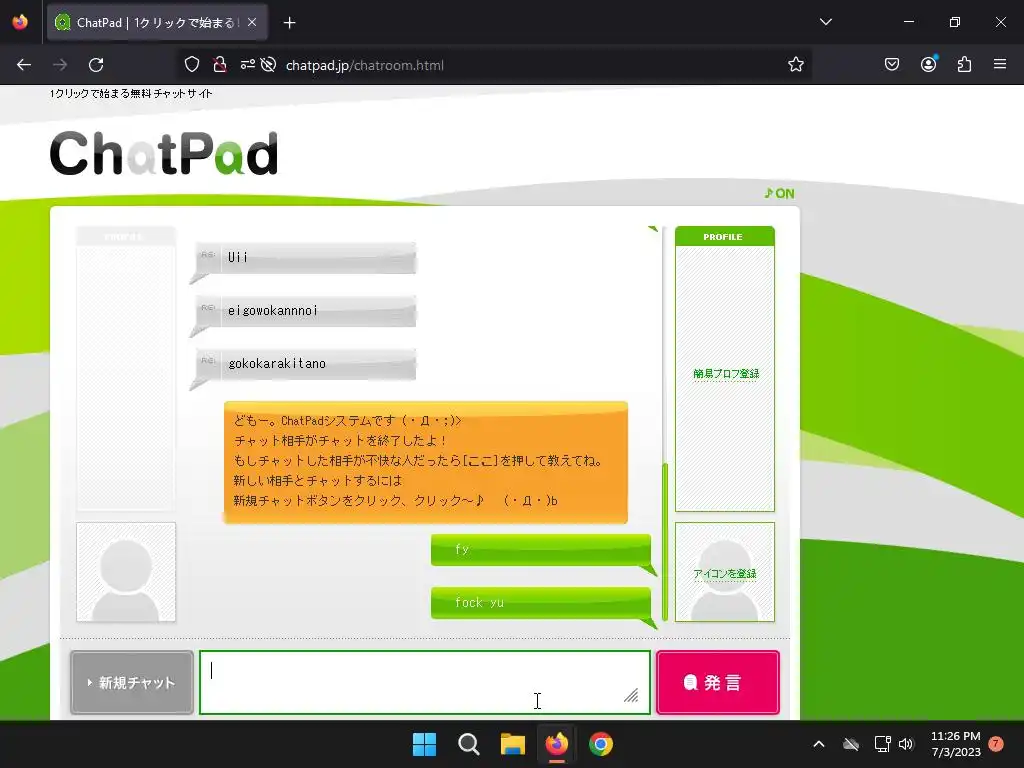Open Windows taskbar search
Viewport: 1024px width, 768px height.
[468, 744]
